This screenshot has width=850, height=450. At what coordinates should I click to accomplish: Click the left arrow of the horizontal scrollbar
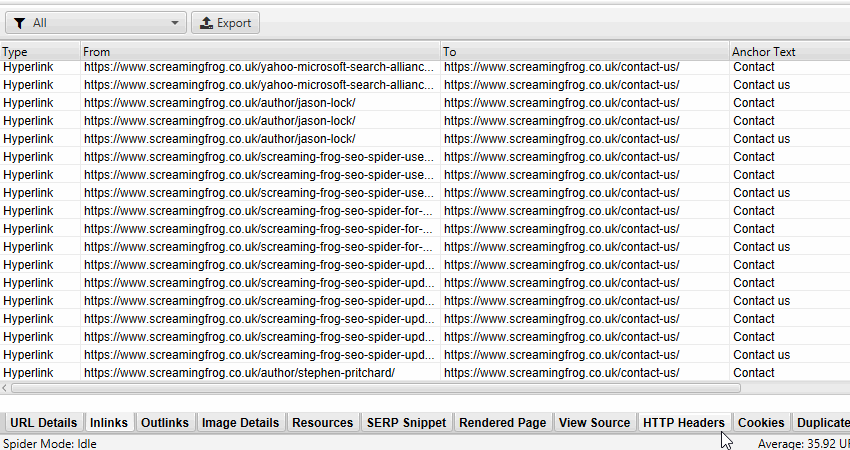coord(5,388)
